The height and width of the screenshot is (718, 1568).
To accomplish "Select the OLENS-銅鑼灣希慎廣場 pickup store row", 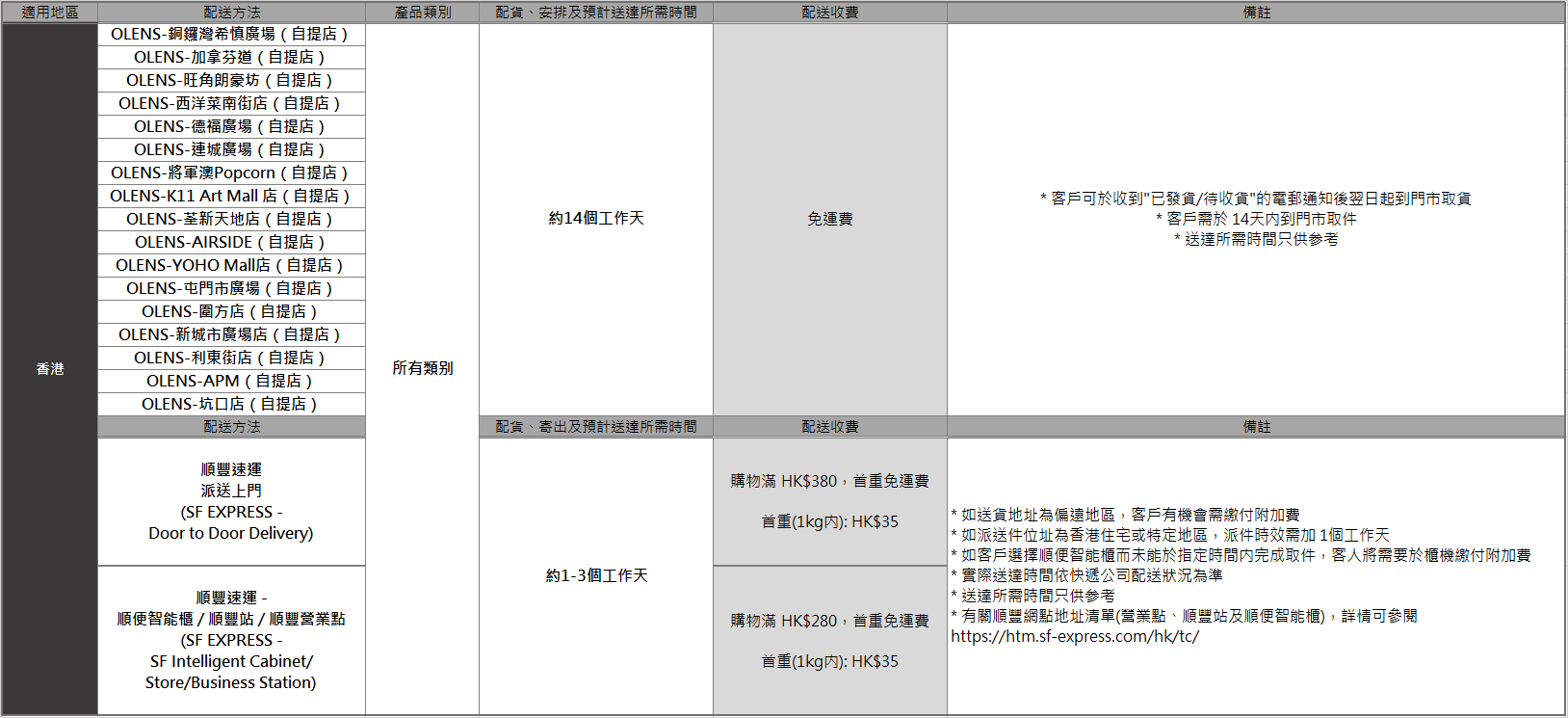I will (x=231, y=34).
